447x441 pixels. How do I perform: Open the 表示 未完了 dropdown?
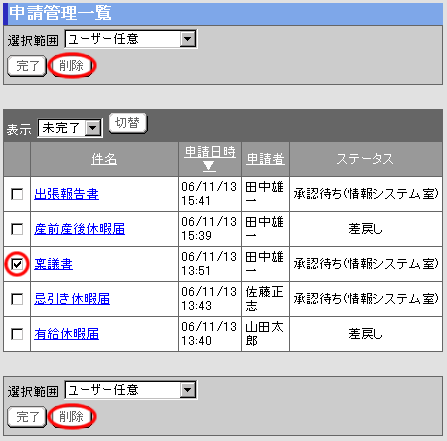pos(70,128)
